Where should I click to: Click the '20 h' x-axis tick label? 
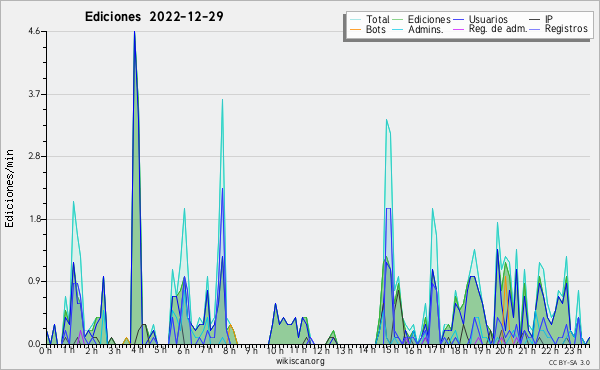(505, 350)
